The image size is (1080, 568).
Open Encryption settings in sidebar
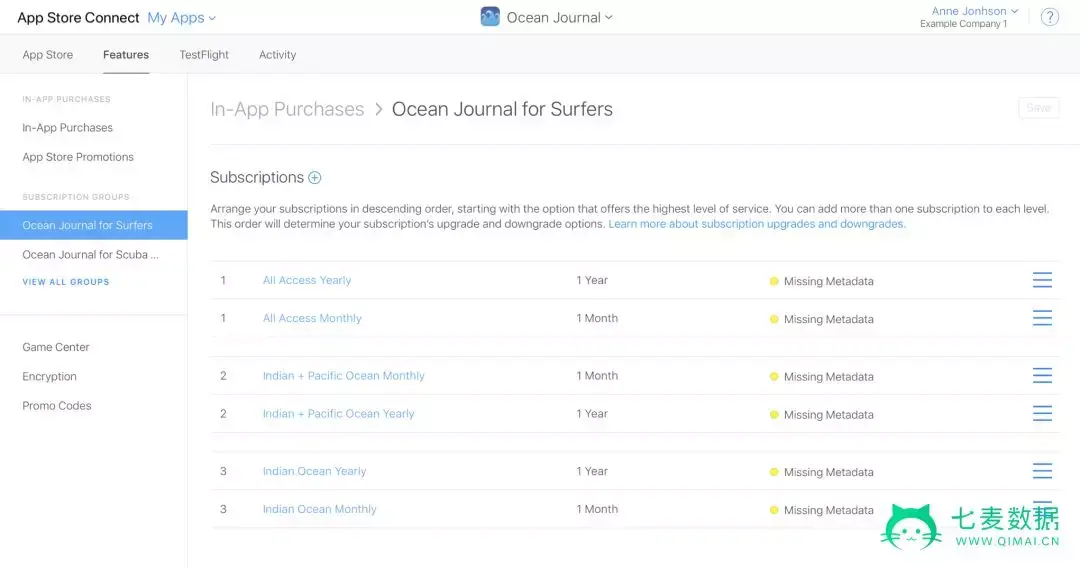coord(50,377)
